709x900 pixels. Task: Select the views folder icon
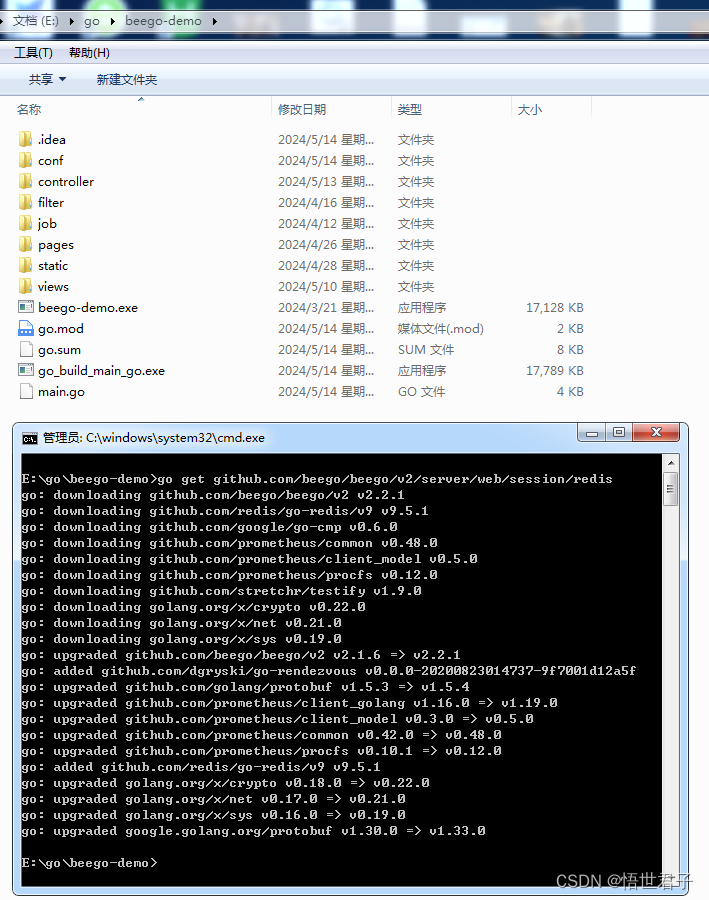25,286
